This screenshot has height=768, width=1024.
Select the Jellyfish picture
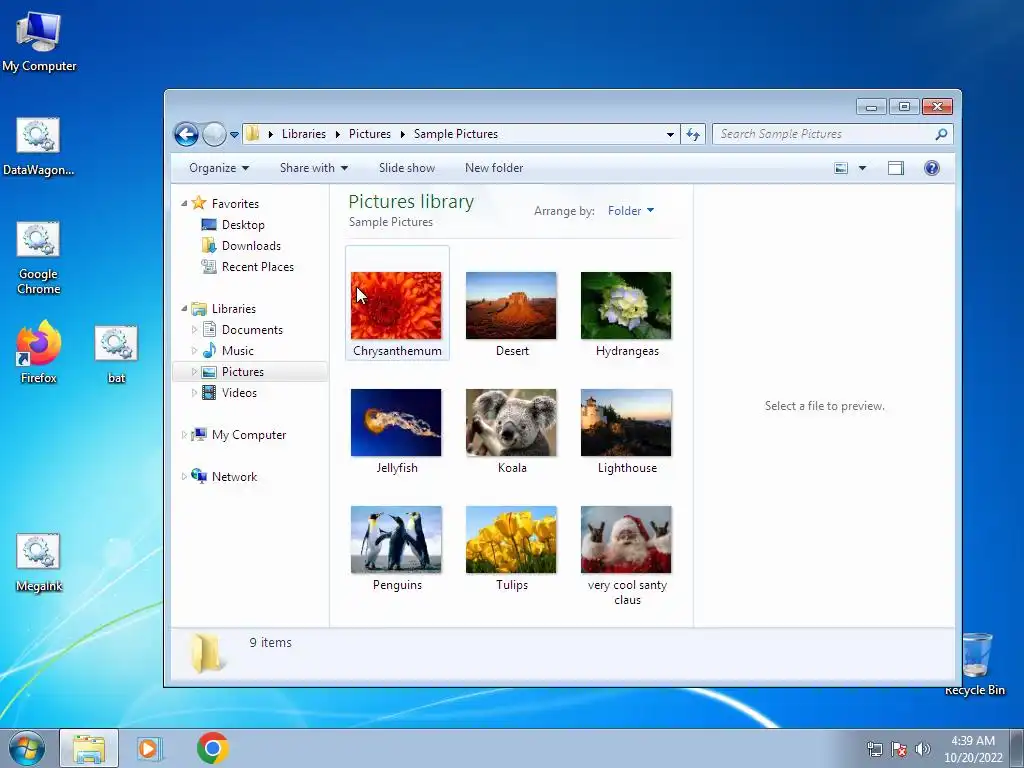396,423
